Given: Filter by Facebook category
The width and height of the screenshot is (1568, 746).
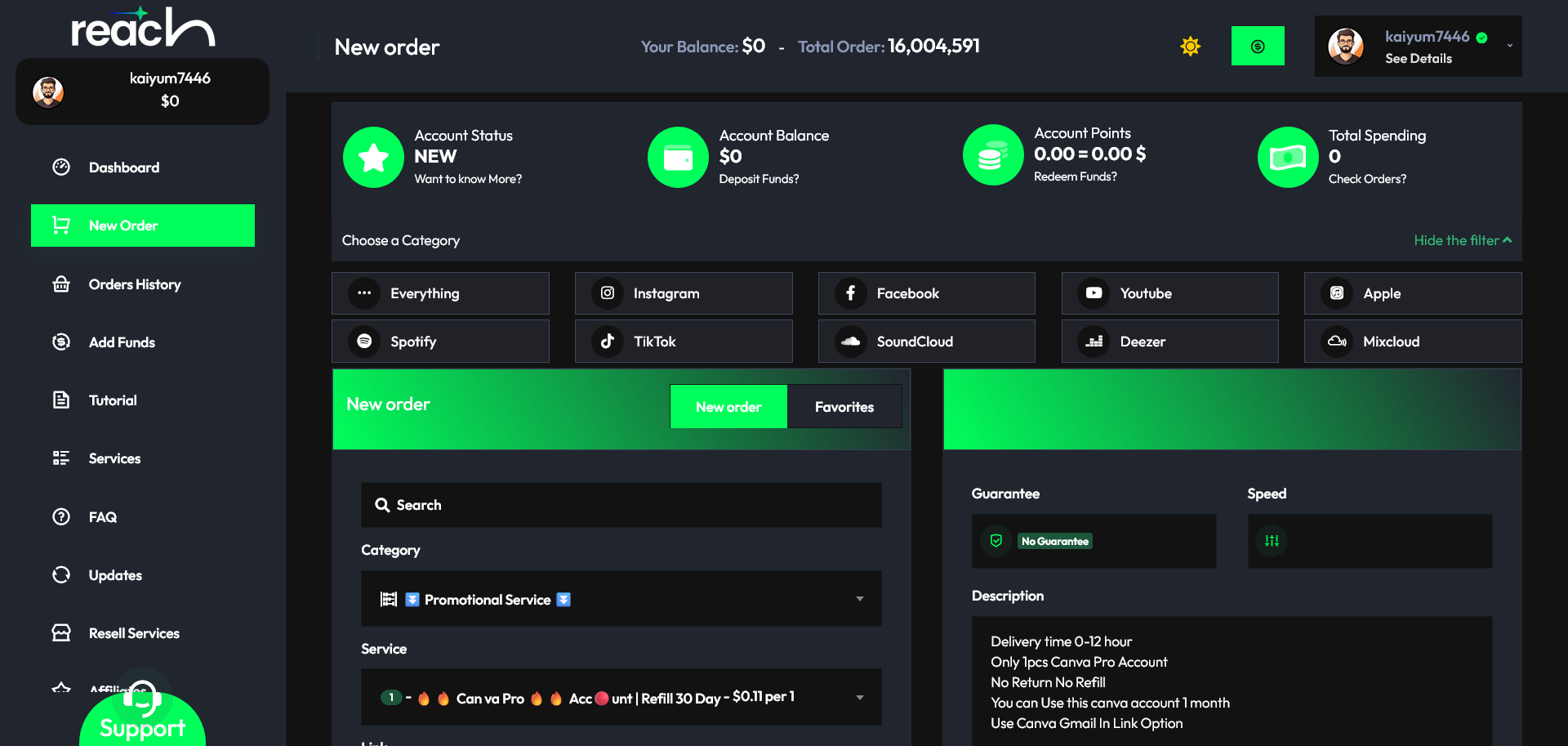Looking at the screenshot, I should 927,293.
